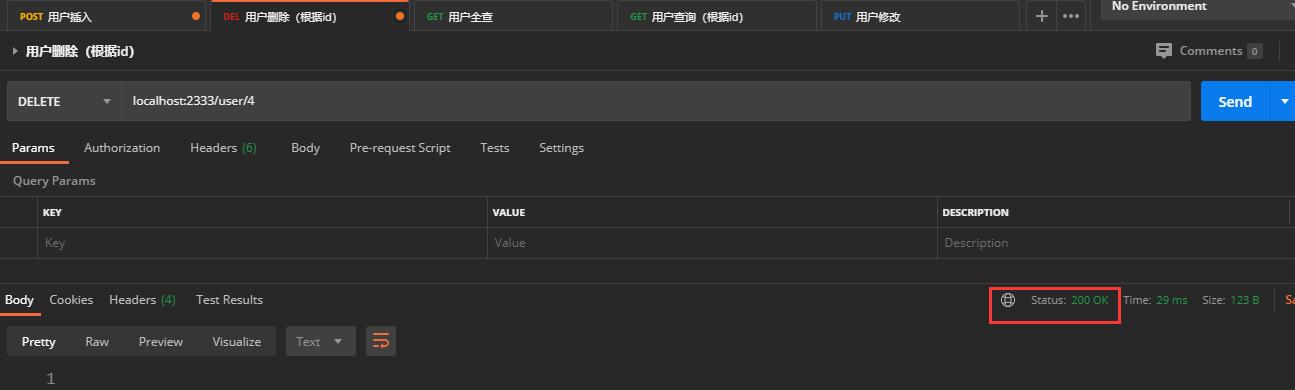
Task: Open the DELETE method dropdown
Action: pyautogui.click(x=65, y=101)
